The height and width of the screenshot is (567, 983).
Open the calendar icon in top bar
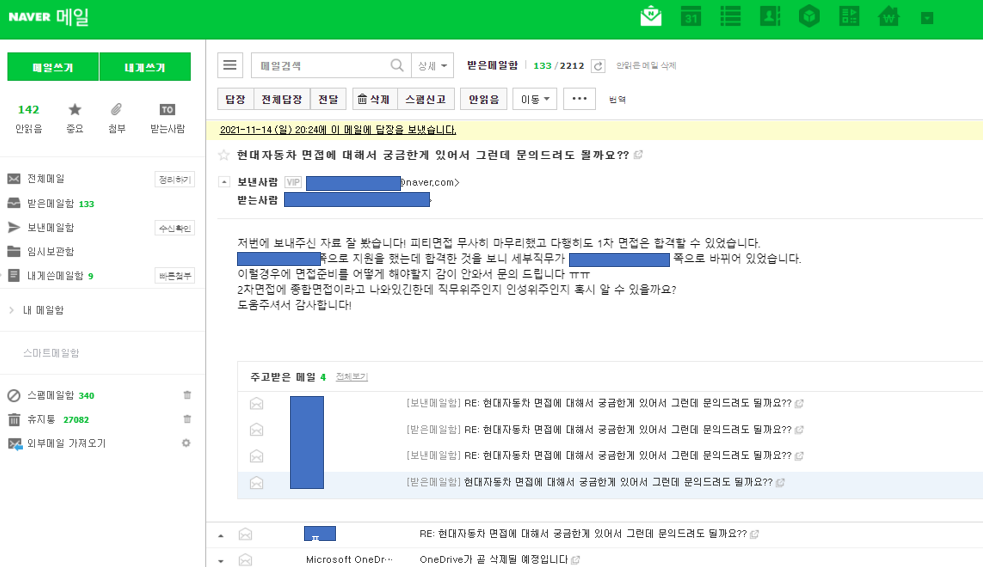[x=691, y=16]
